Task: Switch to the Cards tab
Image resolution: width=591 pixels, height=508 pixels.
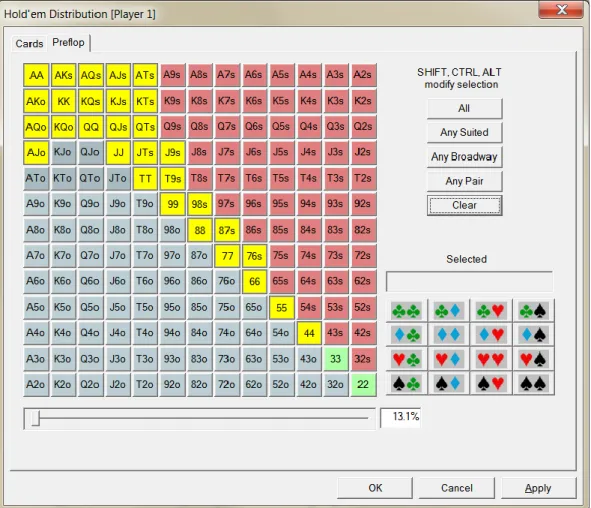Action: click(x=29, y=44)
